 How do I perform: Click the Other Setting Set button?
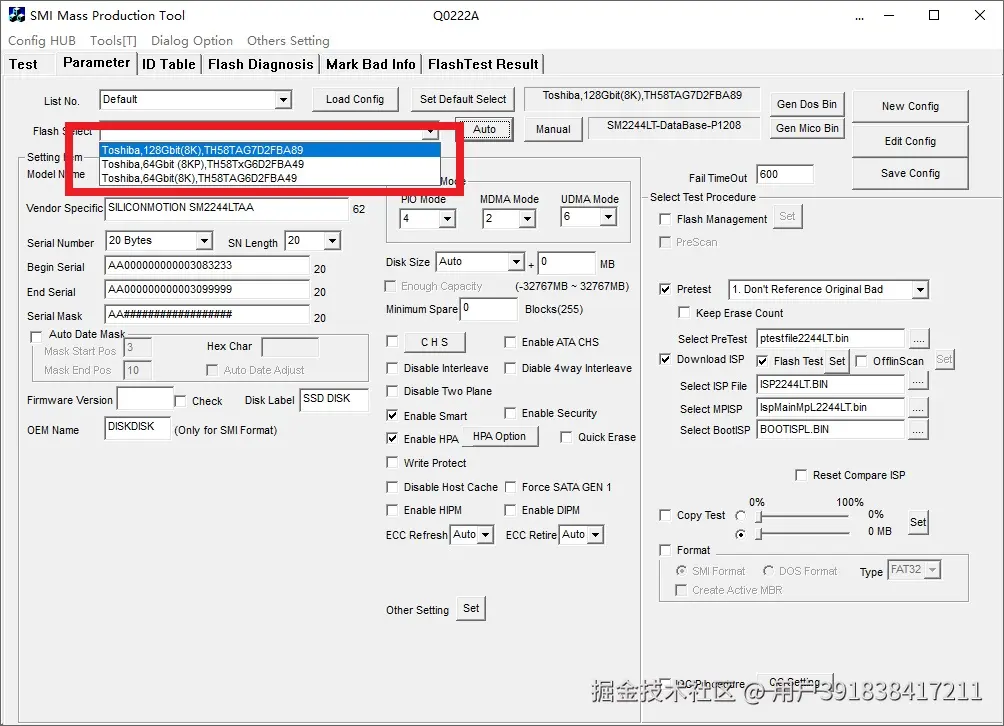pyautogui.click(x=471, y=609)
